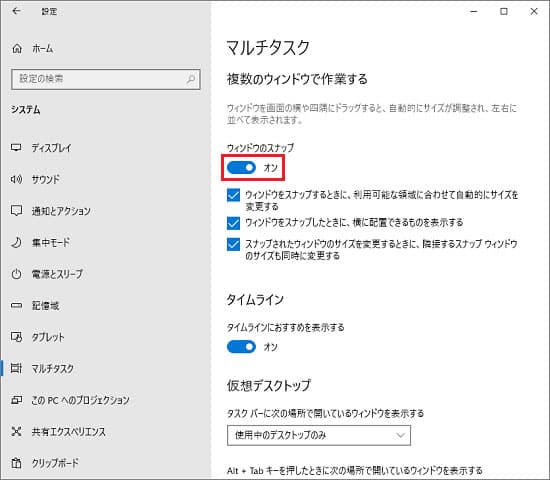Click 複数のウィンドウで作業する heading
Image resolution: width=550 pixels, height=480 pixels.
pos(297,79)
